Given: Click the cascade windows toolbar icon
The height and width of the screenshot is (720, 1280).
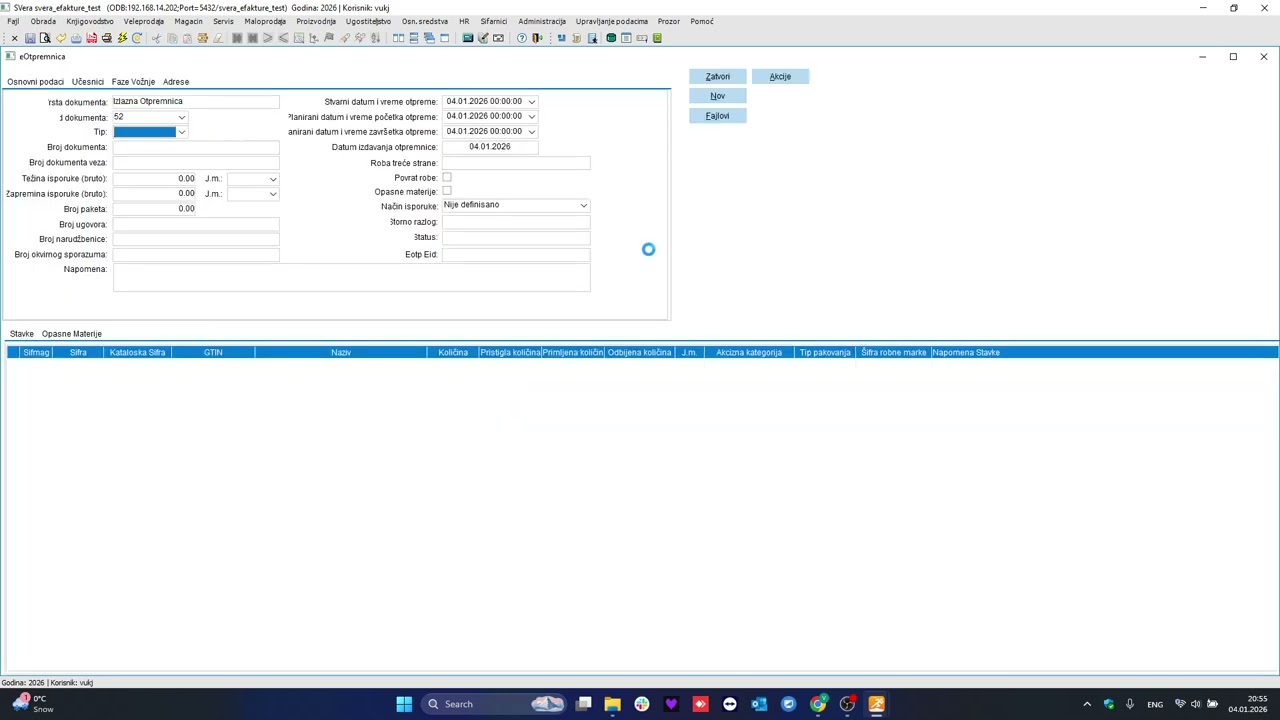Looking at the screenshot, I should pyautogui.click(x=429, y=38).
